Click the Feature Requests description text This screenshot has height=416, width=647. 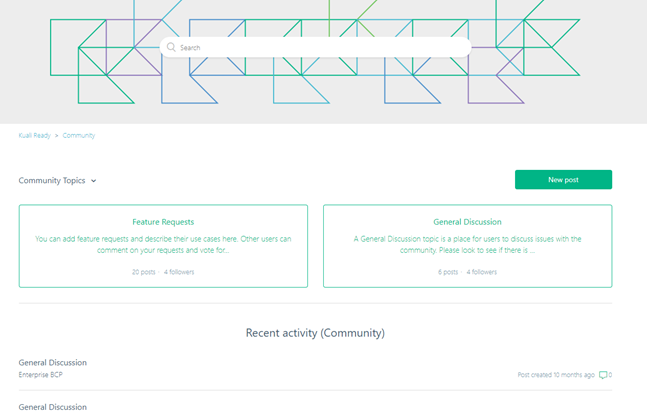point(163,244)
